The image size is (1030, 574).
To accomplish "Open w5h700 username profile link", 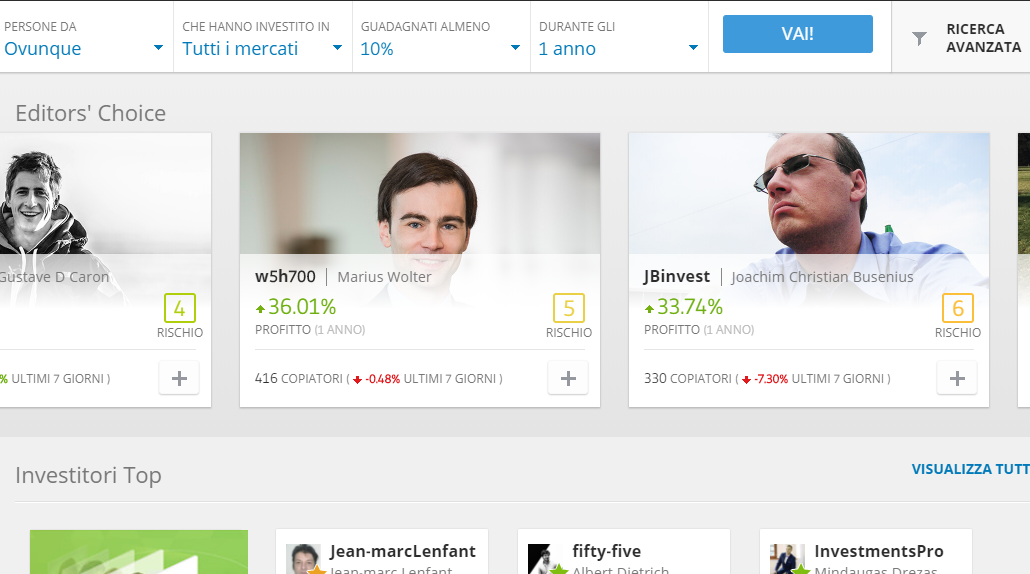I will 285,276.
